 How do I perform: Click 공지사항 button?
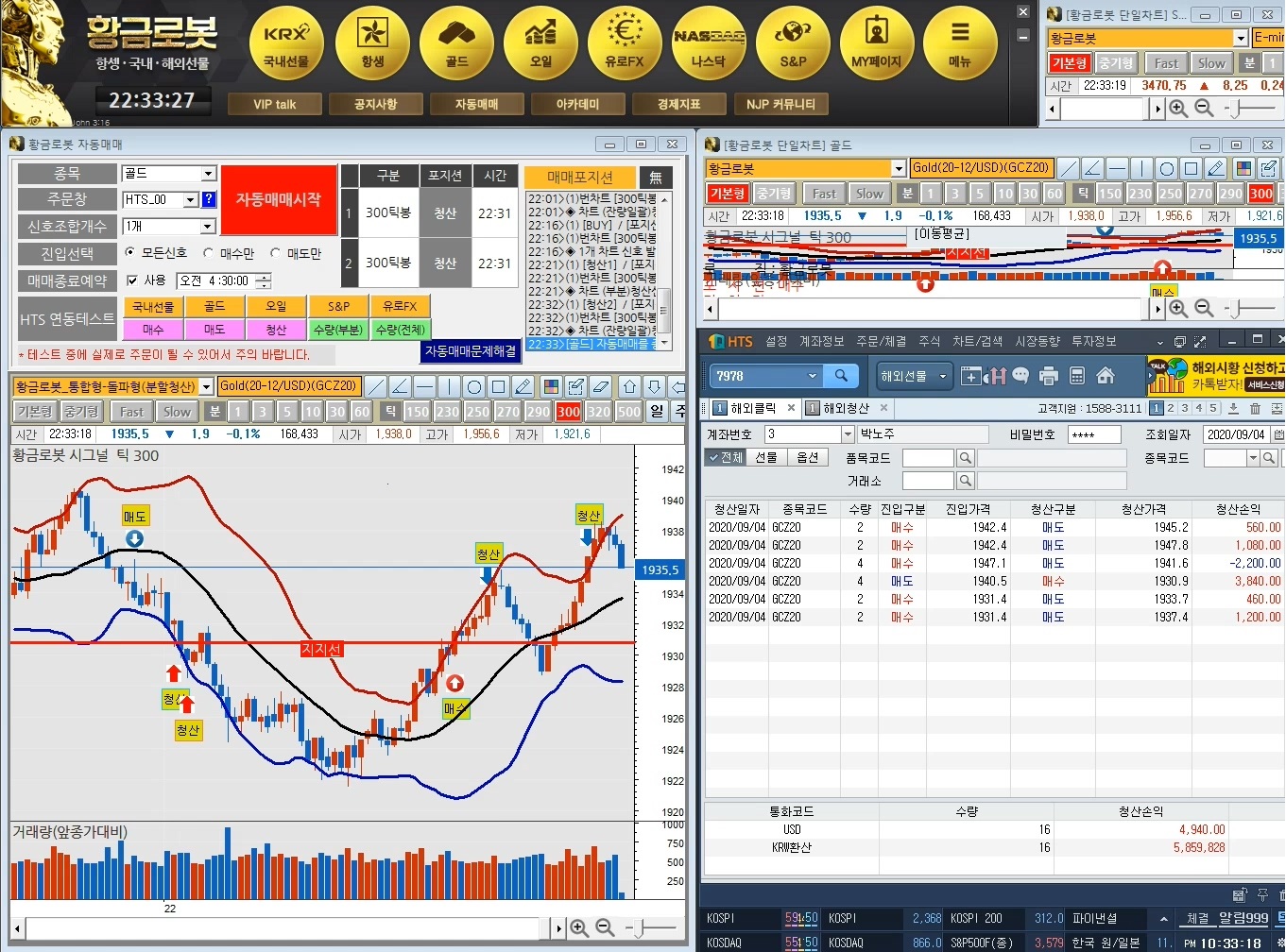pyautogui.click(x=375, y=104)
